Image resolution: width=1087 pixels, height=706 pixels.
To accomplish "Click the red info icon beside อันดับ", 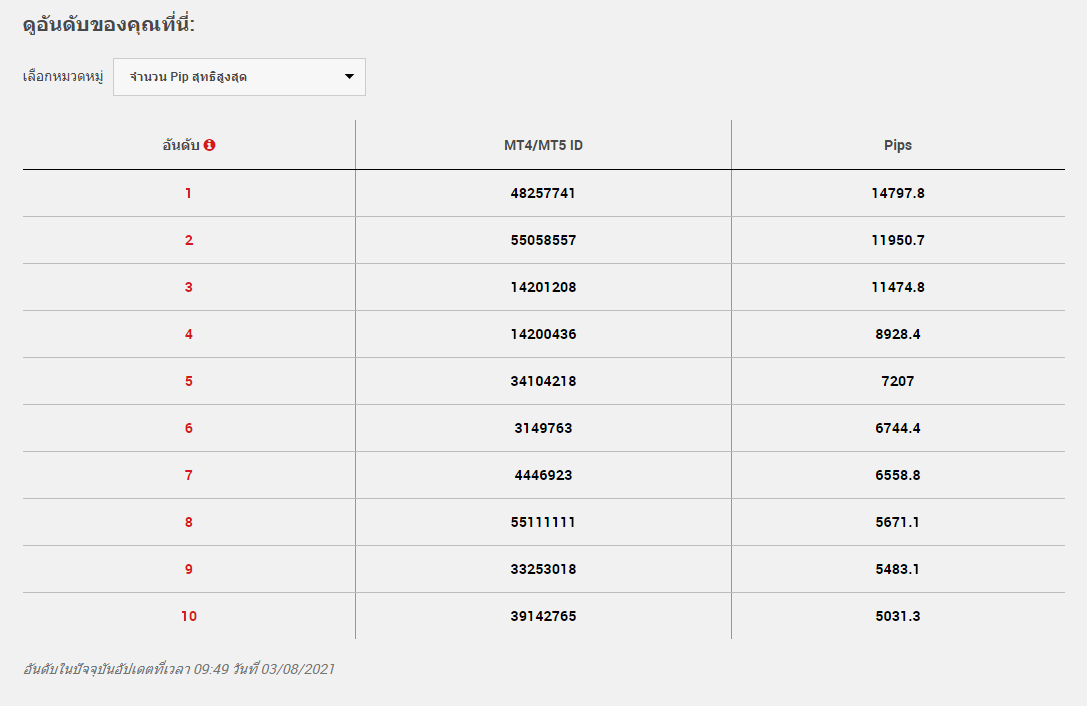I will point(209,145).
